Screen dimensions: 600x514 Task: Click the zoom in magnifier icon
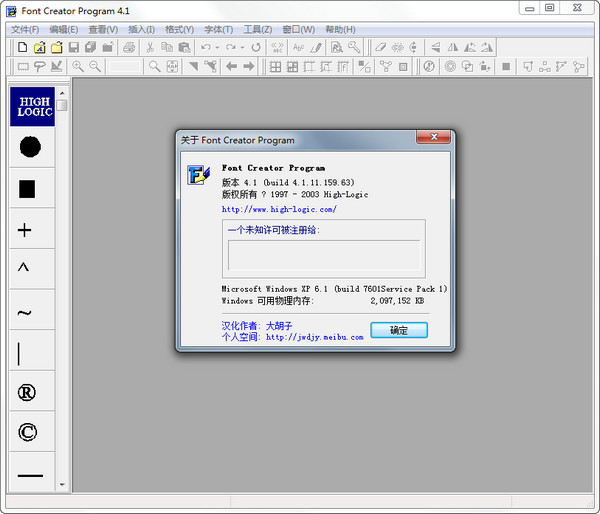tap(78, 66)
